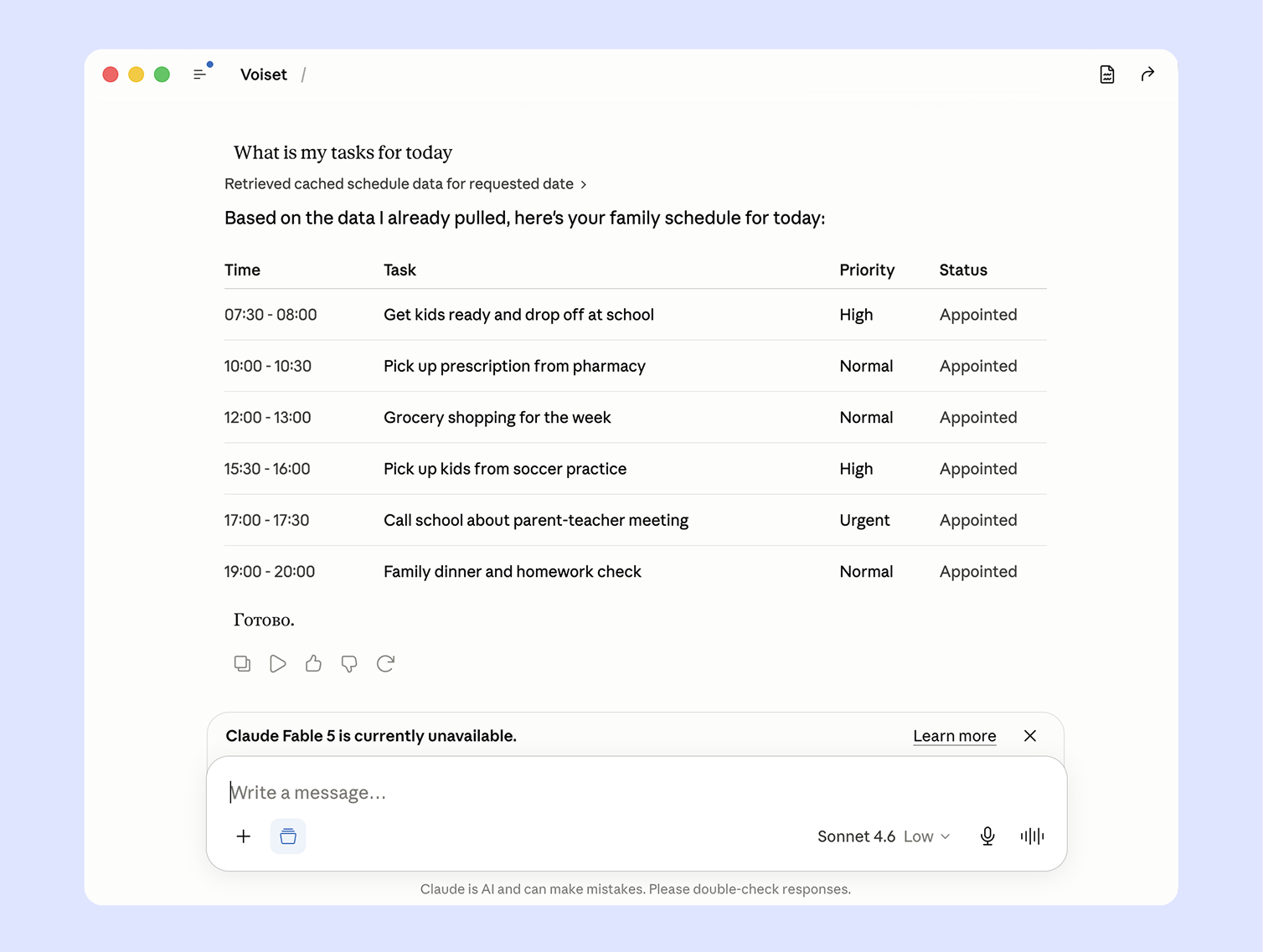Select the Priority column header
1263x952 pixels.
click(x=867, y=270)
